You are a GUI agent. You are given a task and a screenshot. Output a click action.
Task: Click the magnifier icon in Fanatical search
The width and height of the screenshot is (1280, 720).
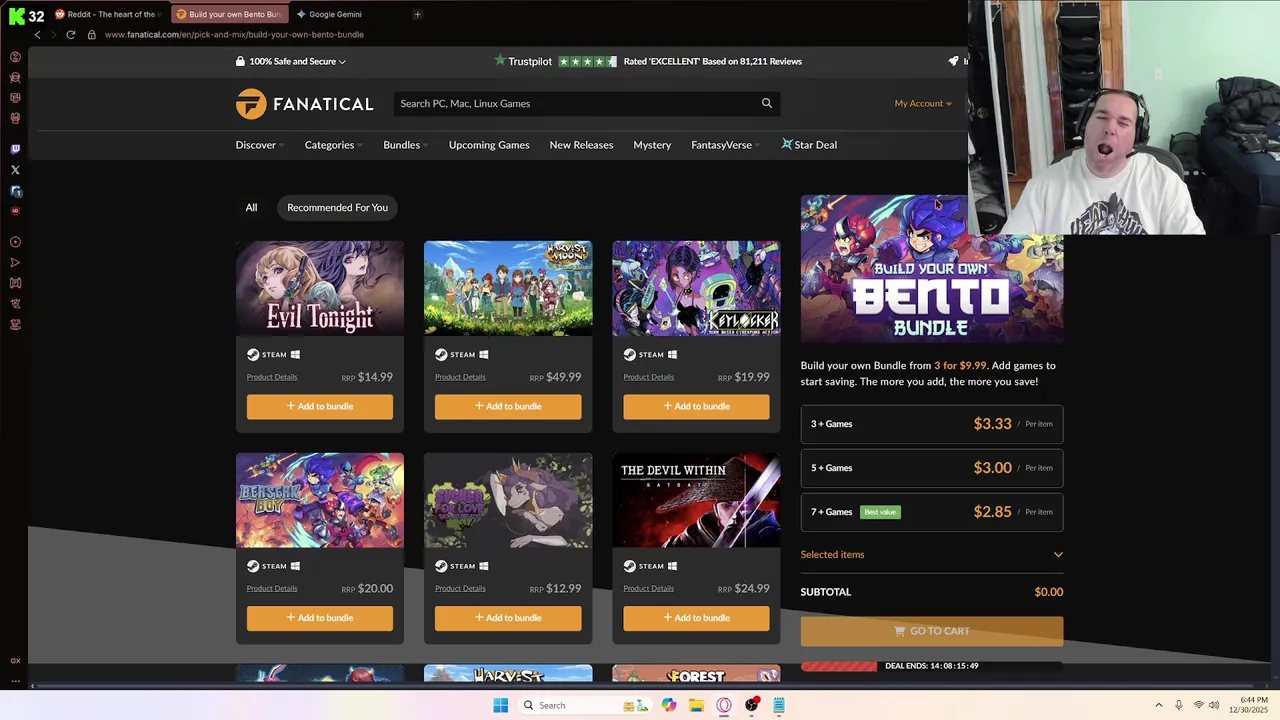(767, 103)
